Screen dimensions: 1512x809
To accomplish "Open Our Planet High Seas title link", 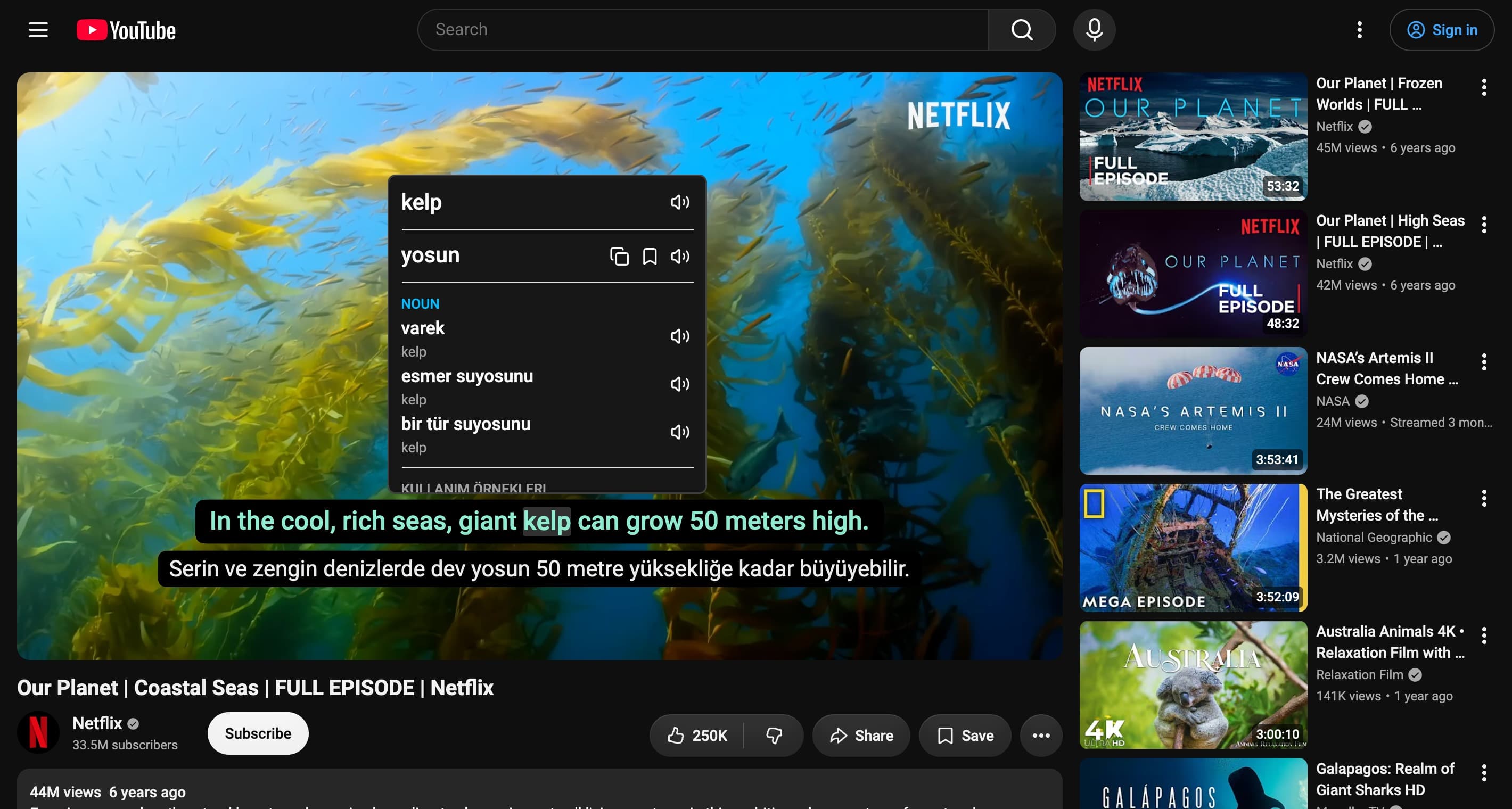I will tap(1391, 231).
